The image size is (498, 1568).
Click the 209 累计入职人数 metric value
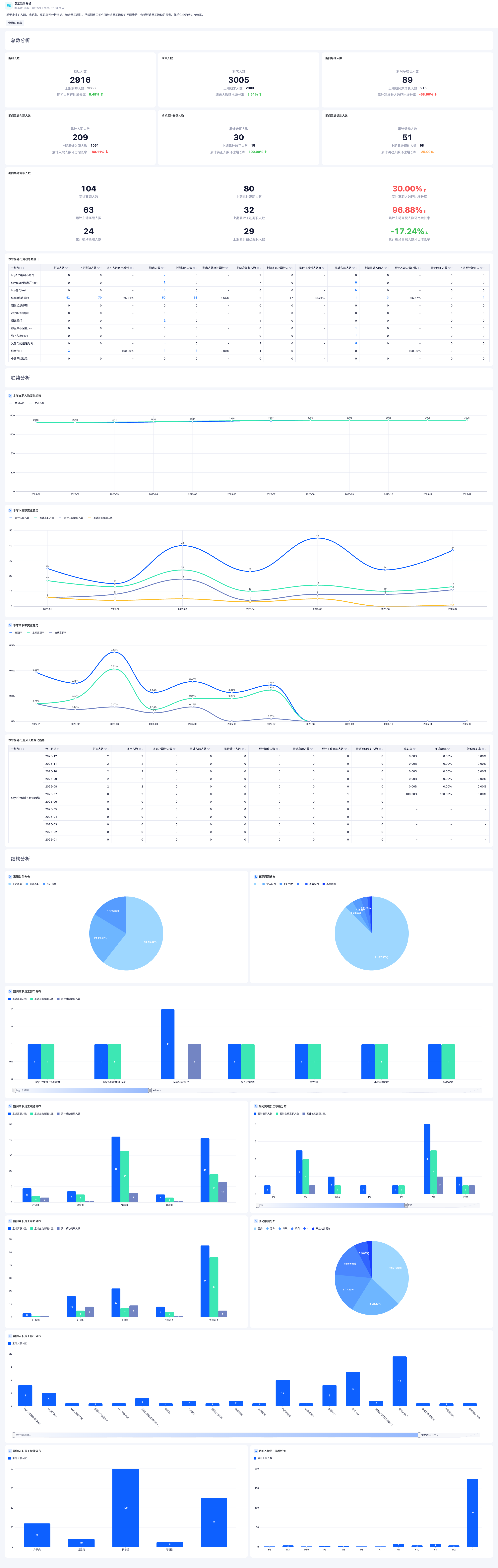(x=80, y=138)
